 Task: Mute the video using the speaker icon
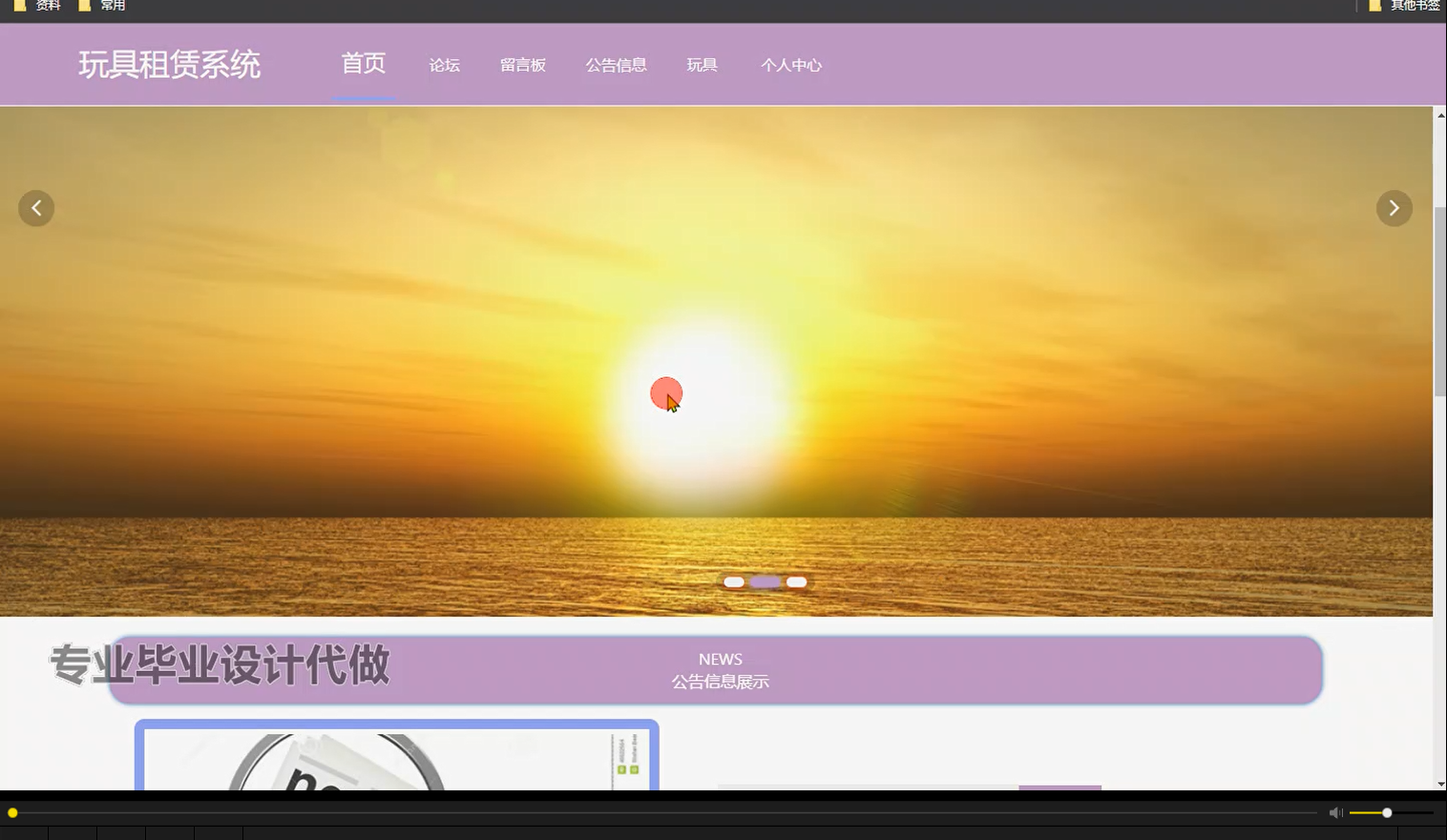click(1334, 811)
